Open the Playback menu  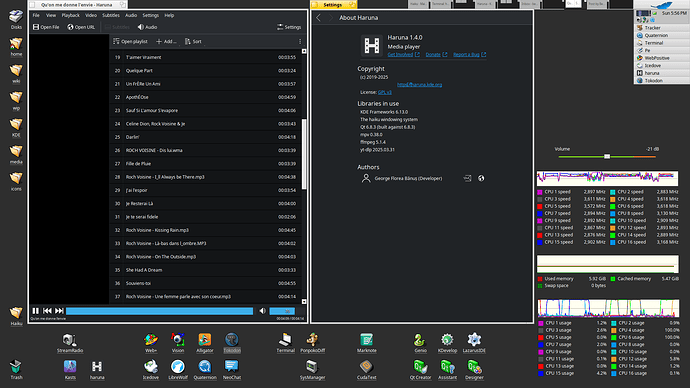70,15
